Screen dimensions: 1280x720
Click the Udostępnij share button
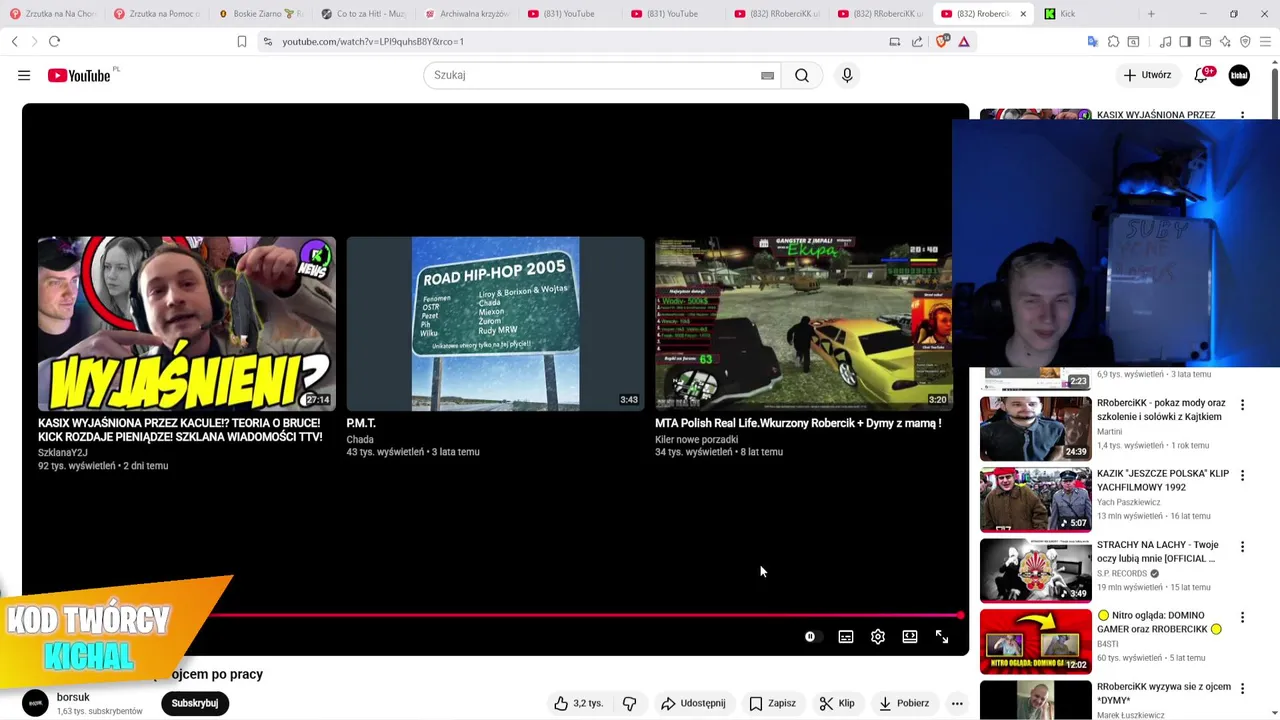click(693, 703)
